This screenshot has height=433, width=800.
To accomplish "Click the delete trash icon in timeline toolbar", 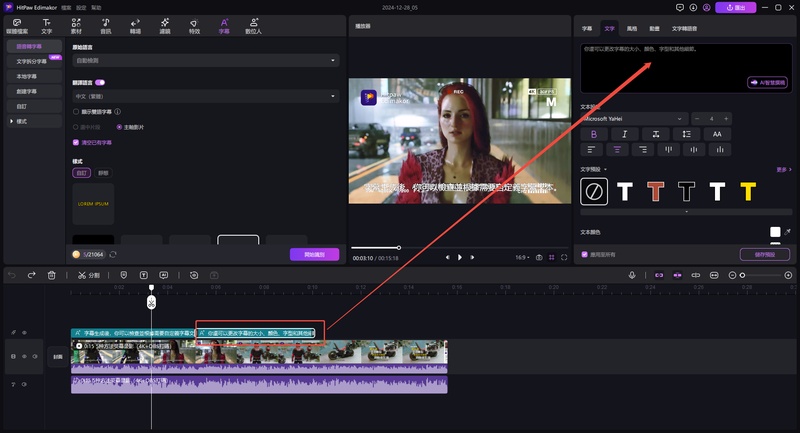I will click(50, 274).
